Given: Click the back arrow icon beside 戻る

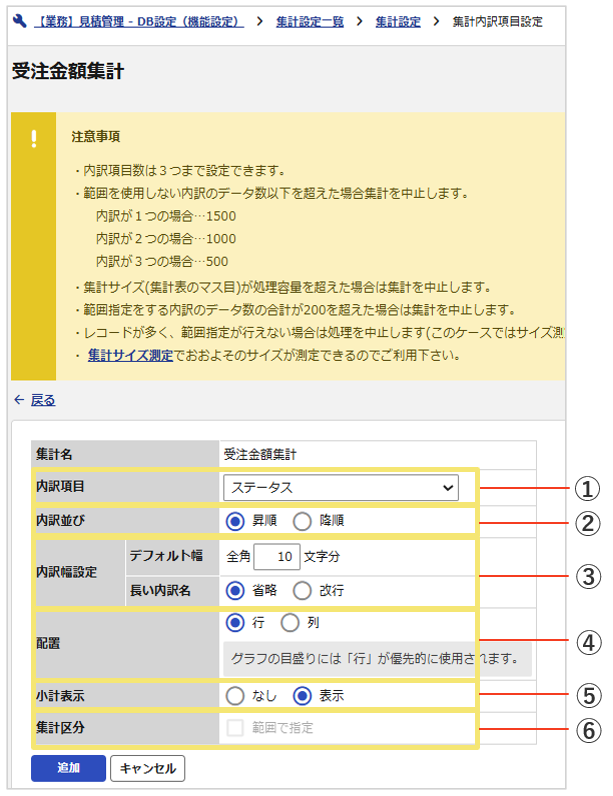Looking at the screenshot, I should tap(19, 400).
